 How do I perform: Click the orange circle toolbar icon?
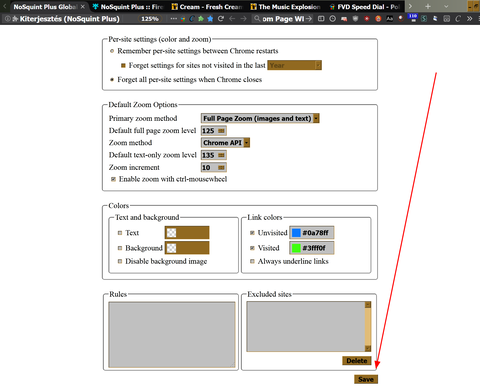point(378,19)
